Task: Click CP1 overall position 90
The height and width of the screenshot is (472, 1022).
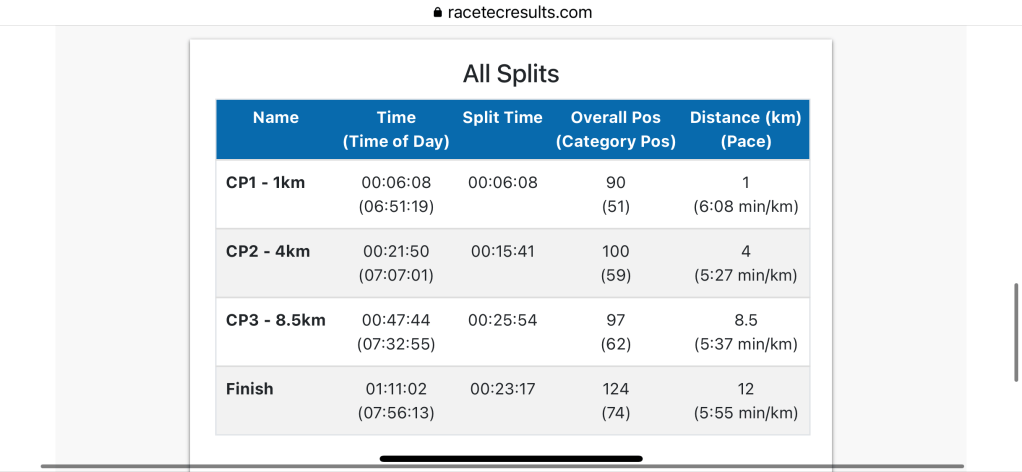Action: [x=616, y=183]
